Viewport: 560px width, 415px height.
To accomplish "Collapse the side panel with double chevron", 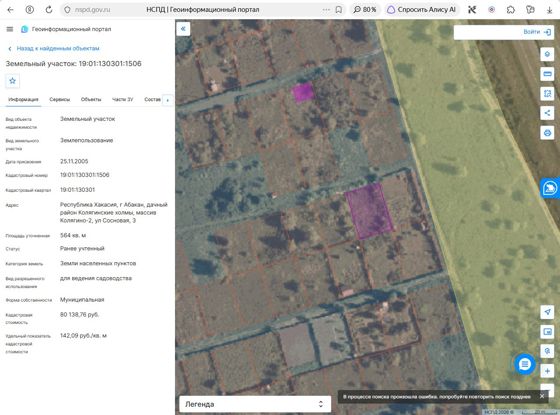I will pos(183,29).
